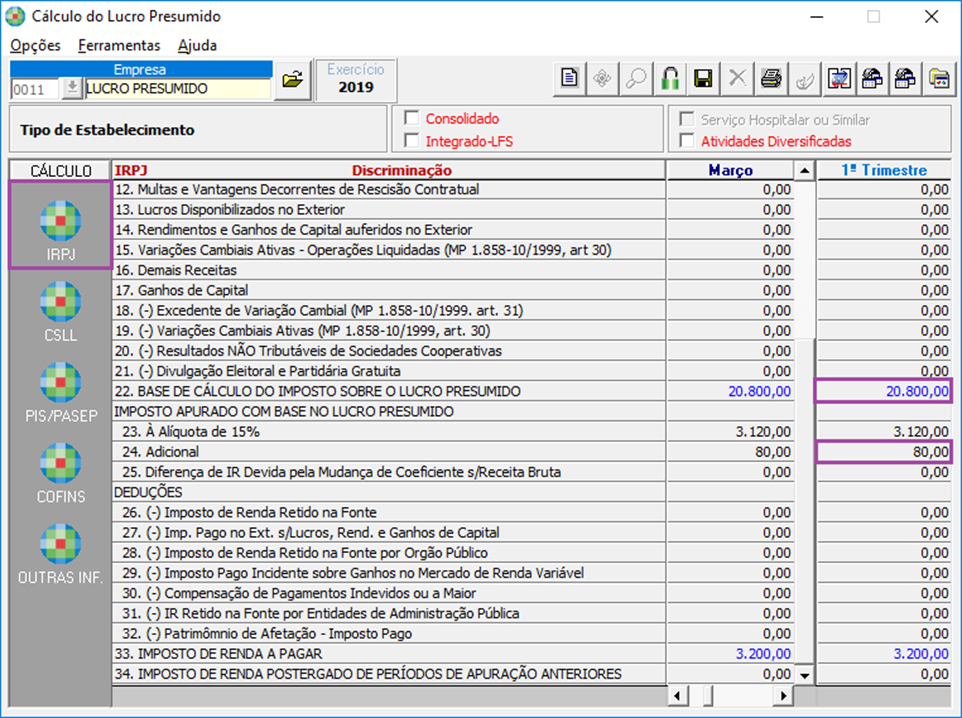Click the CÁLCULO sidebar header
Viewport: 962px width, 718px height.
pyautogui.click(x=60, y=171)
